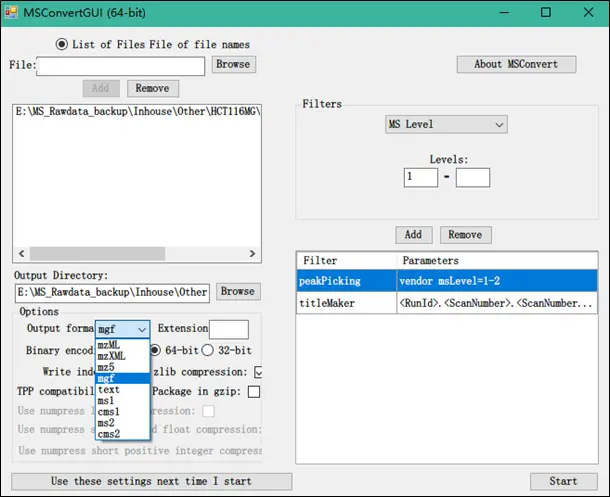Choose cms2 from output format list
Screen dimensions: 610x497
tap(123, 434)
